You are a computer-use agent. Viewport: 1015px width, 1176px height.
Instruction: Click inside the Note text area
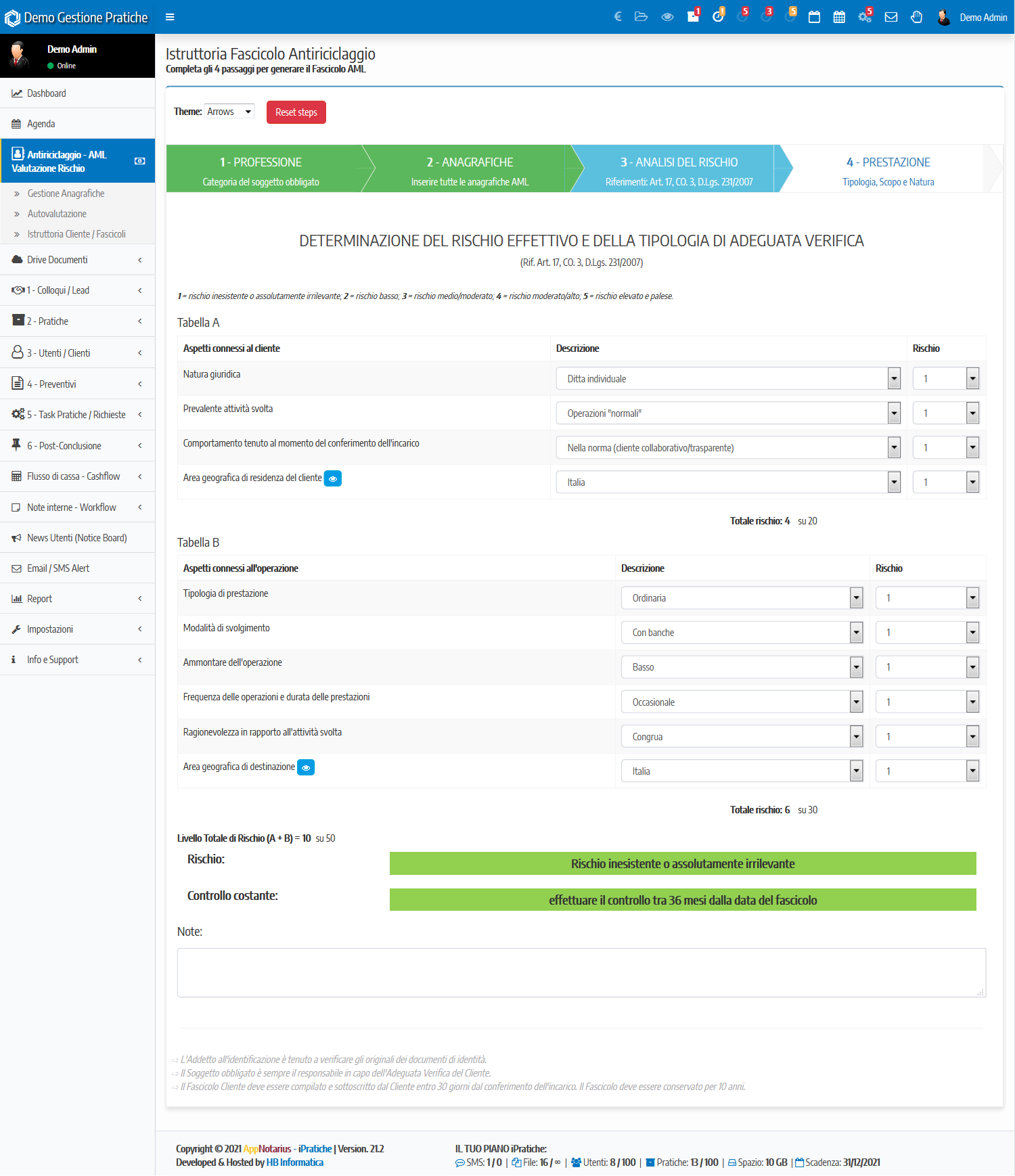click(581, 972)
